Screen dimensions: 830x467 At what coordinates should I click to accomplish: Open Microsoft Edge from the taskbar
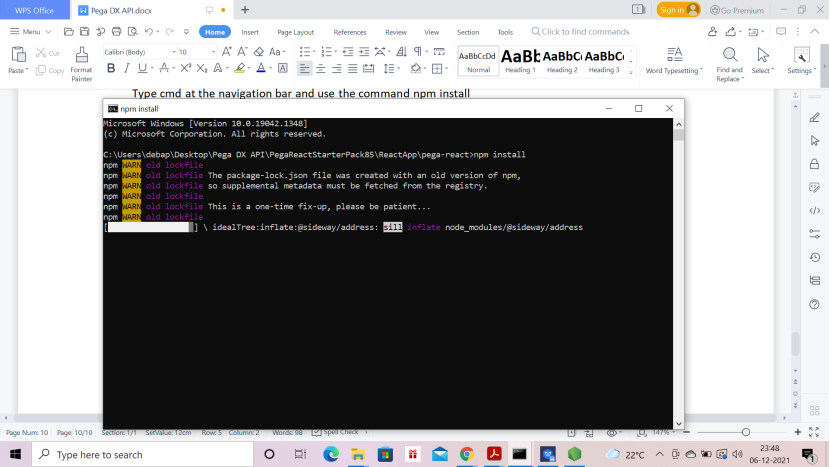tap(331, 454)
